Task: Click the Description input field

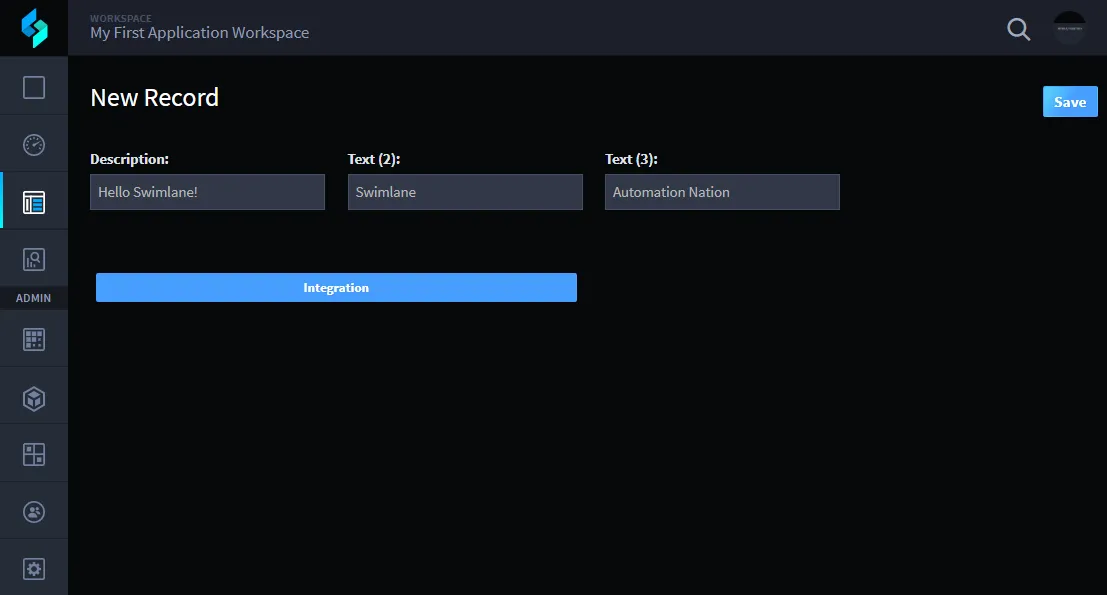Action: [x=208, y=192]
